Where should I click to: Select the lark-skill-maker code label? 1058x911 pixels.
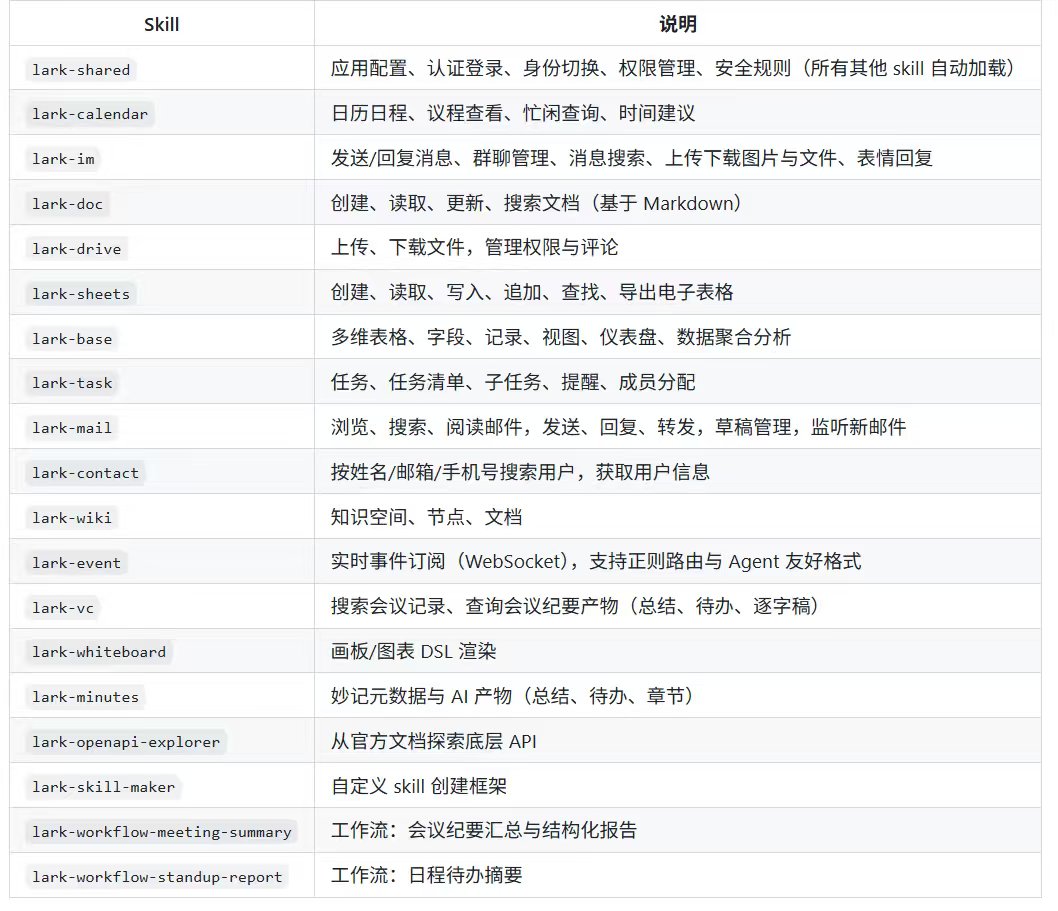coord(103,788)
